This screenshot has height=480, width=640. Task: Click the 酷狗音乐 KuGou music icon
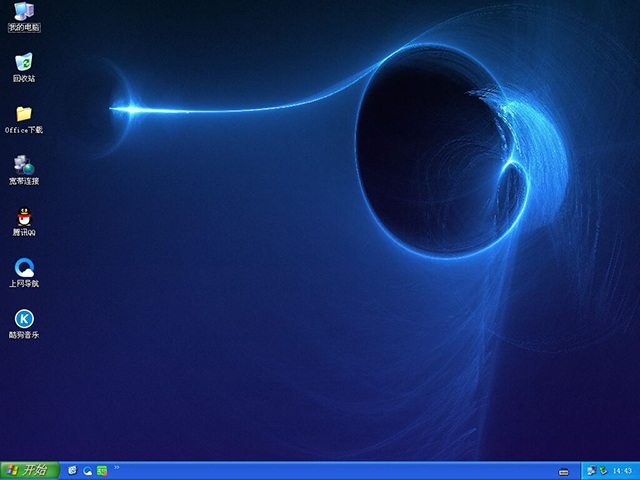(x=24, y=318)
